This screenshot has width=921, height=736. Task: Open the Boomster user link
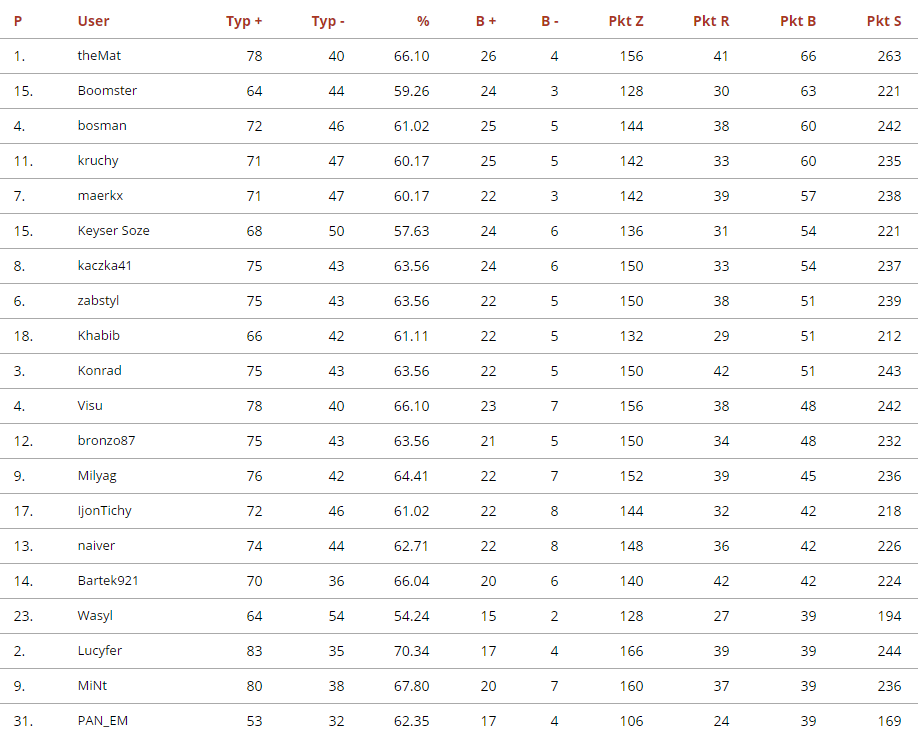pos(107,91)
